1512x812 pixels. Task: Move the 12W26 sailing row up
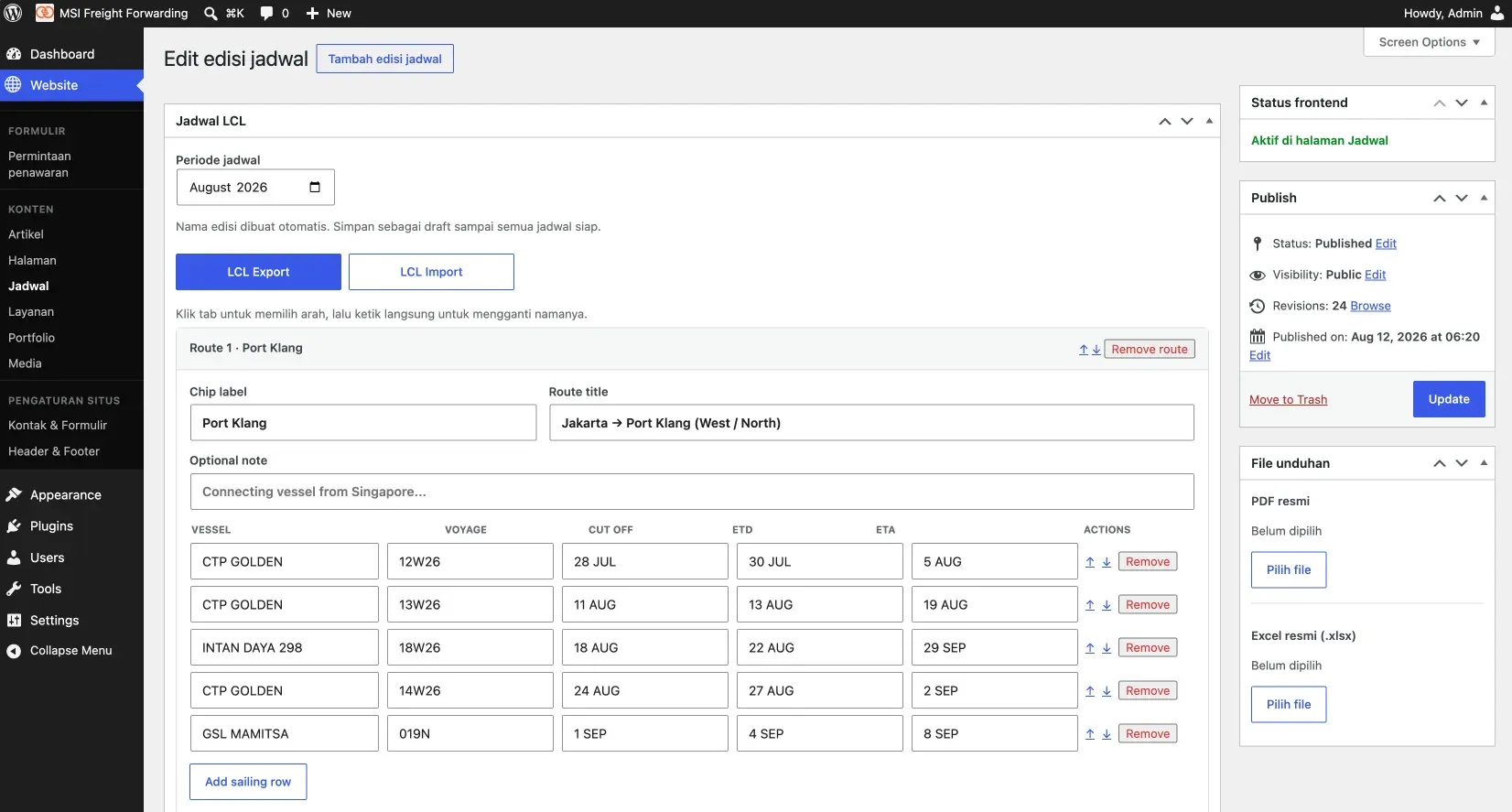click(1090, 562)
